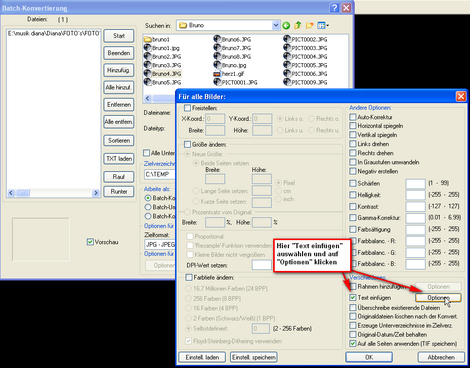Click Optionen button next to Text einfügen
470x368 pixels.
pyautogui.click(x=438, y=298)
